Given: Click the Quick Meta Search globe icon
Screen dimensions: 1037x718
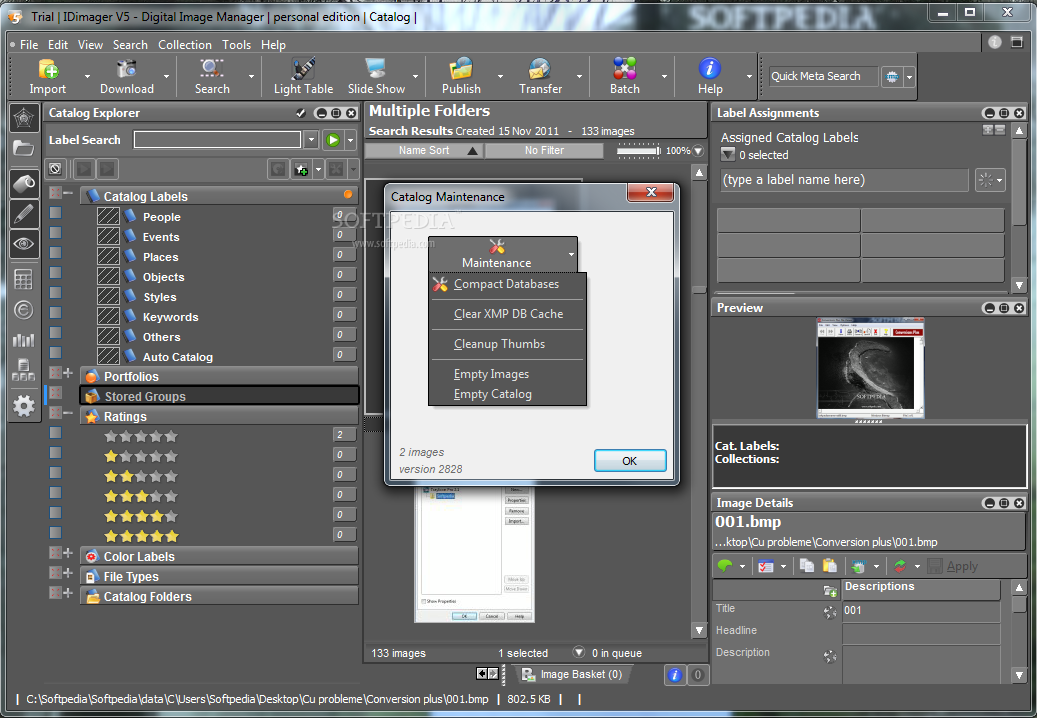Looking at the screenshot, I should (x=892, y=77).
